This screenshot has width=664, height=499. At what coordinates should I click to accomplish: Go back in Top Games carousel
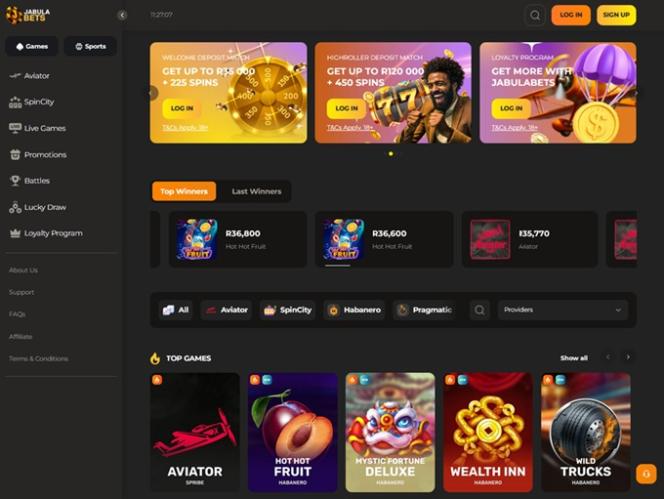[608, 358]
